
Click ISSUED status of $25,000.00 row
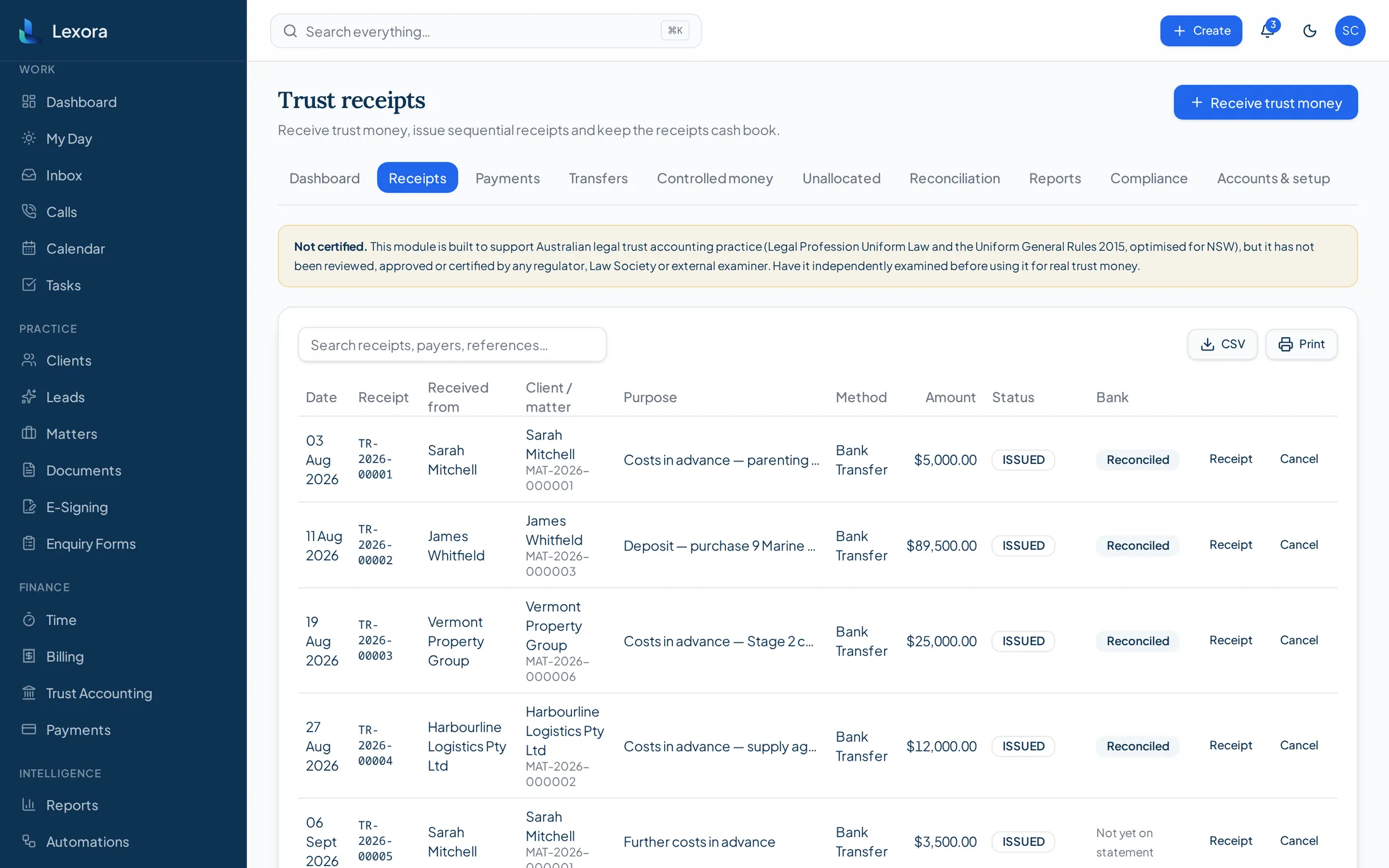click(x=1023, y=641)
